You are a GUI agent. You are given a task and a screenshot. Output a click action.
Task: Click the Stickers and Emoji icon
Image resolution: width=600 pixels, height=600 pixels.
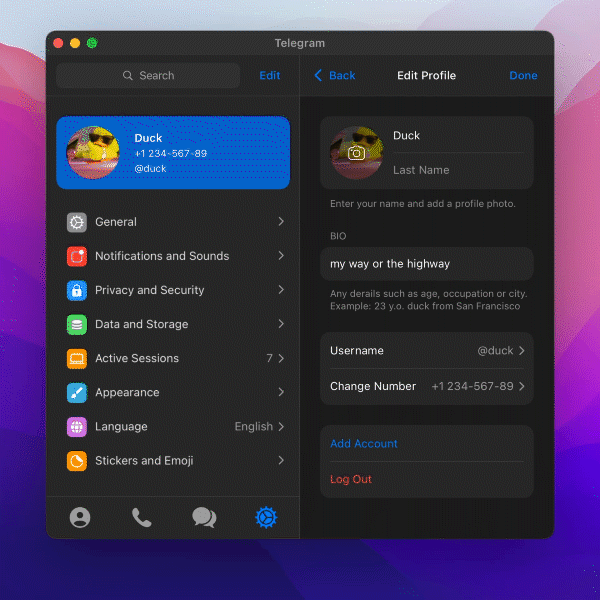click(x=77, y=461)
